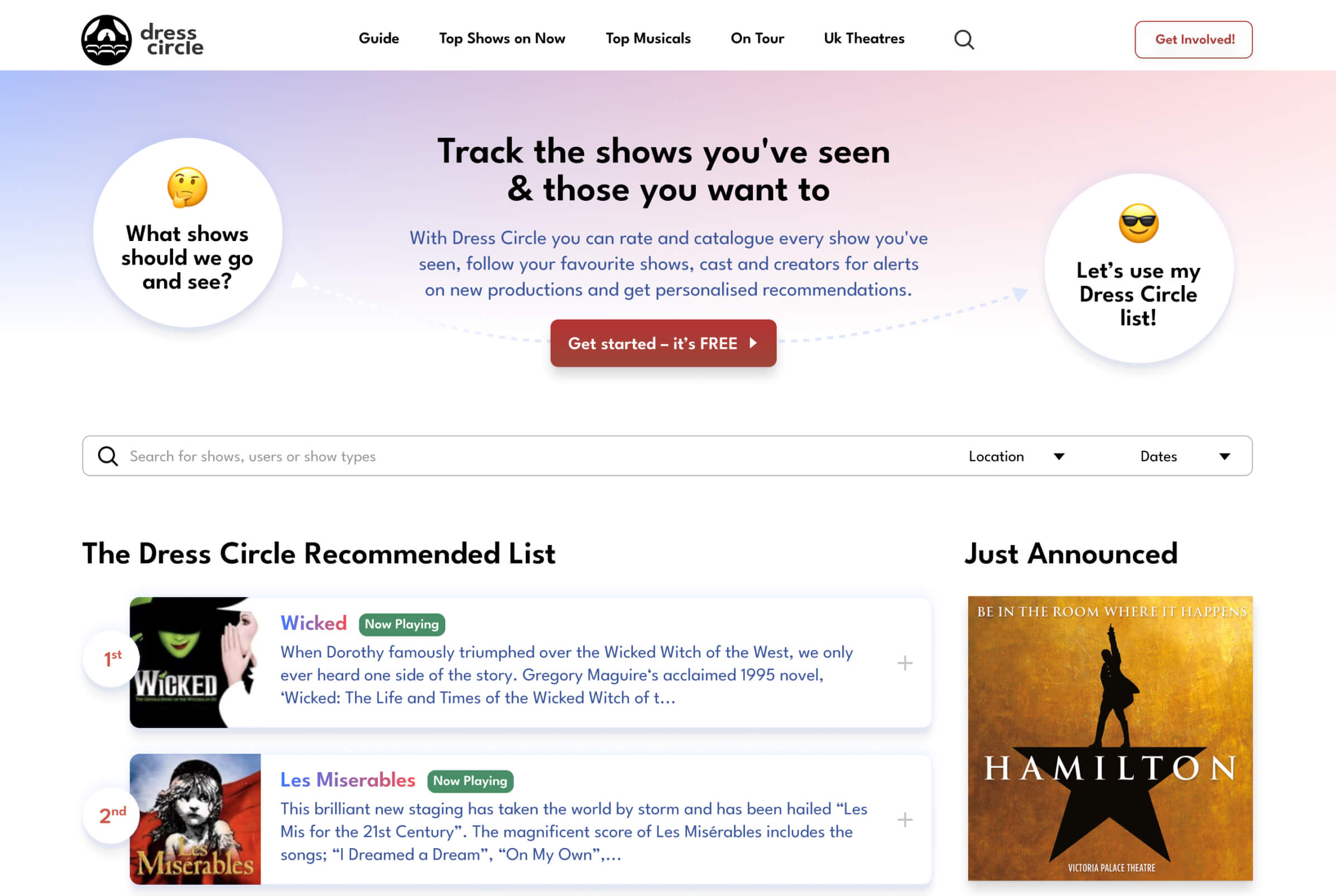Screen dimensions: 1336x896
Task: Click the Les Miserables Now Playing badge
Action: point(470,781)
